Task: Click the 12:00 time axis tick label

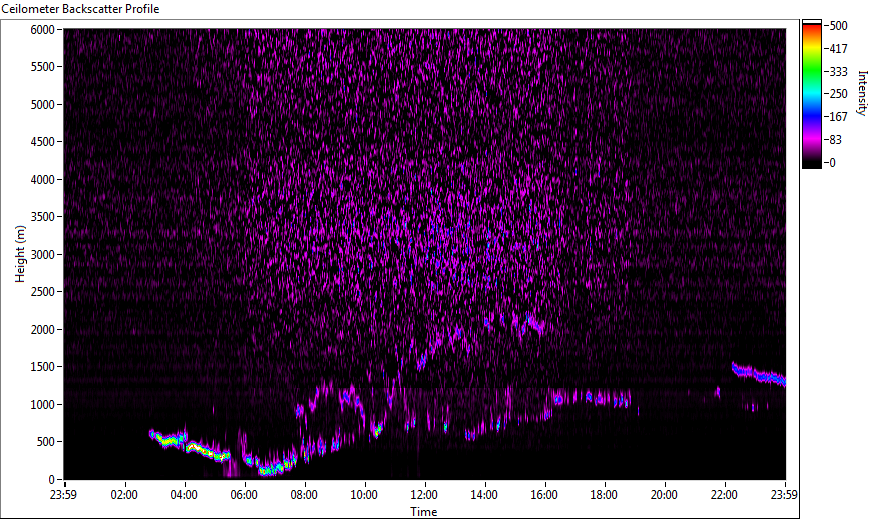Action: tap(424, 495)
